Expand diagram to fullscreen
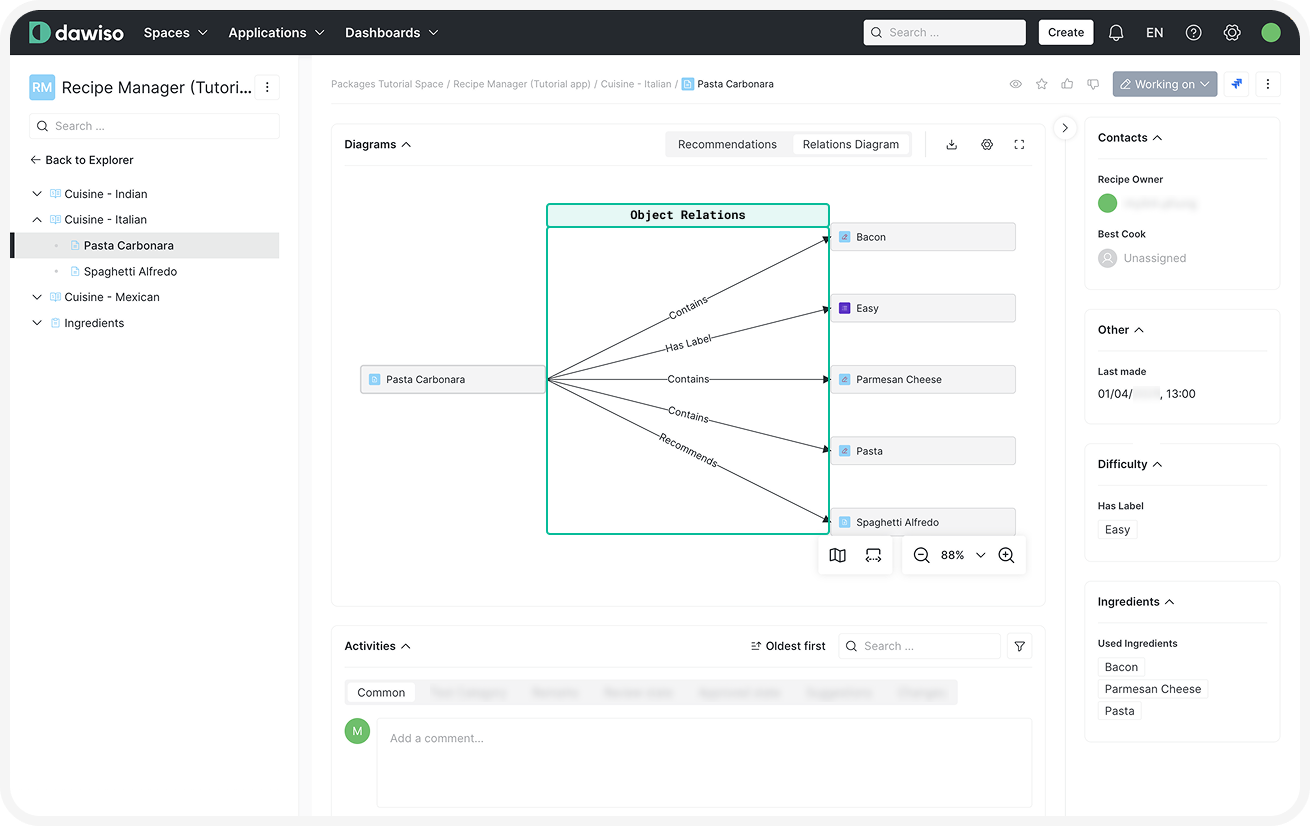This screenshot has width=1310, height=826. tap(1019, 145)
